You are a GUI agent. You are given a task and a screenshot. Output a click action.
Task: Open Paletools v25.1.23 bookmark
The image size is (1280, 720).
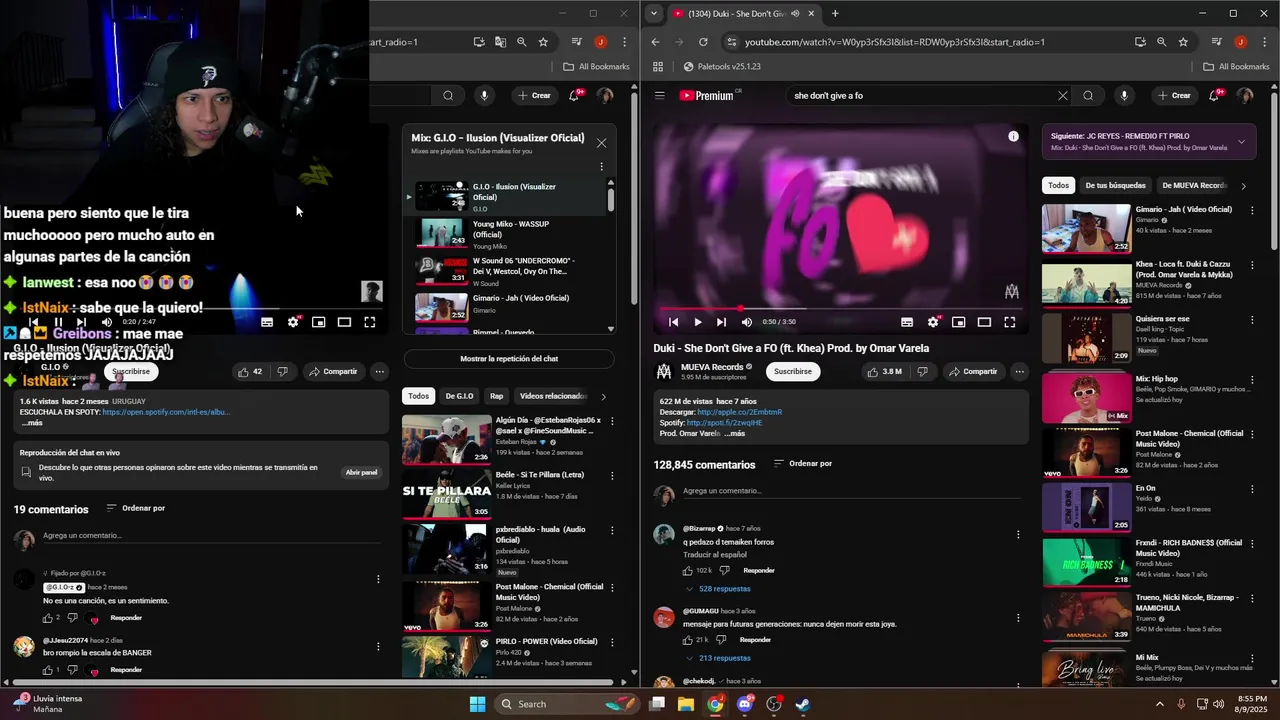(x=722, y=67)
